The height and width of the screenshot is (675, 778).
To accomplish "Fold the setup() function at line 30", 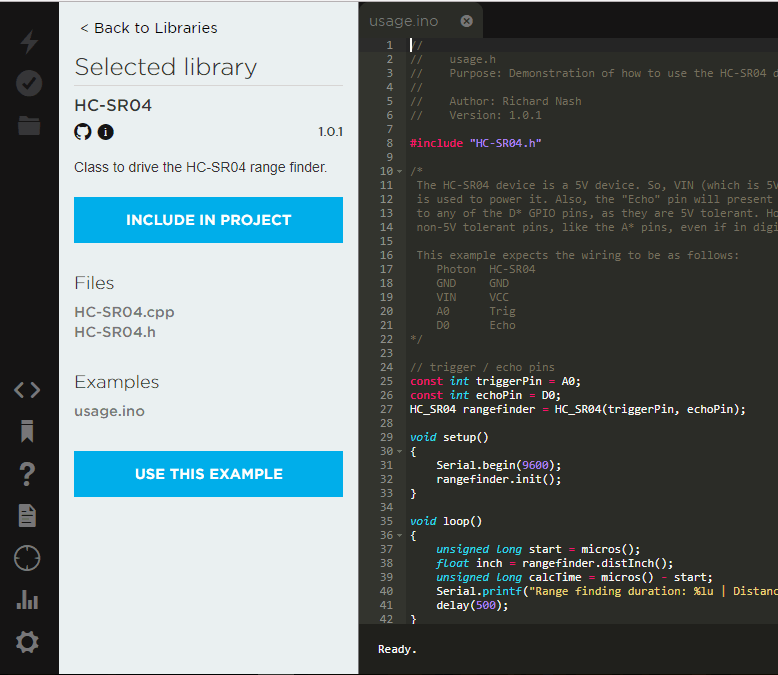I will coord(400,451).
